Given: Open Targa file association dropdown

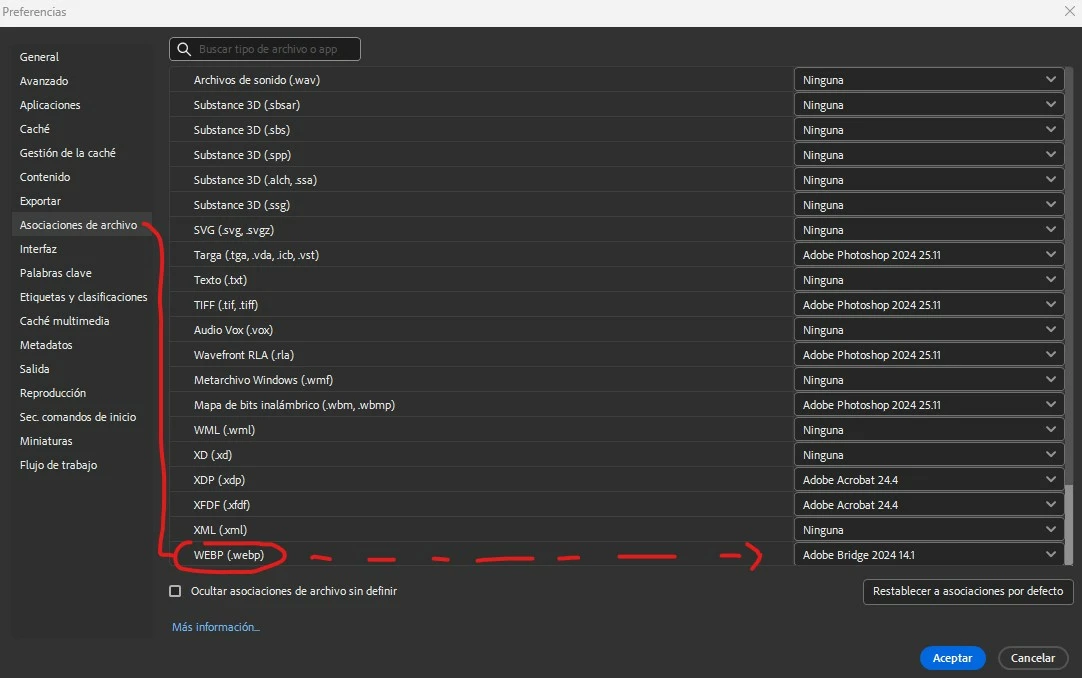Looking at the screenshot, I should pos(929,255).
